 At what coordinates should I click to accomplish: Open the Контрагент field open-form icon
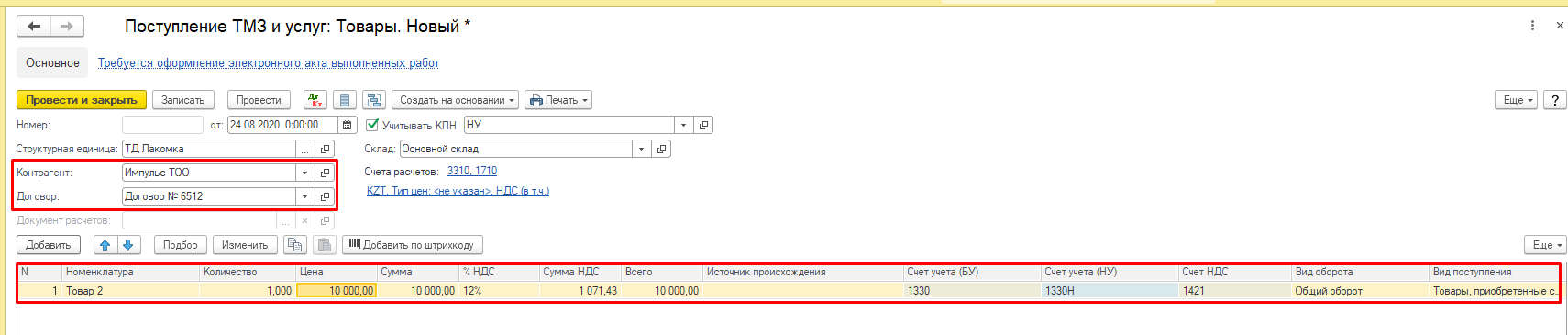point(325,173)
